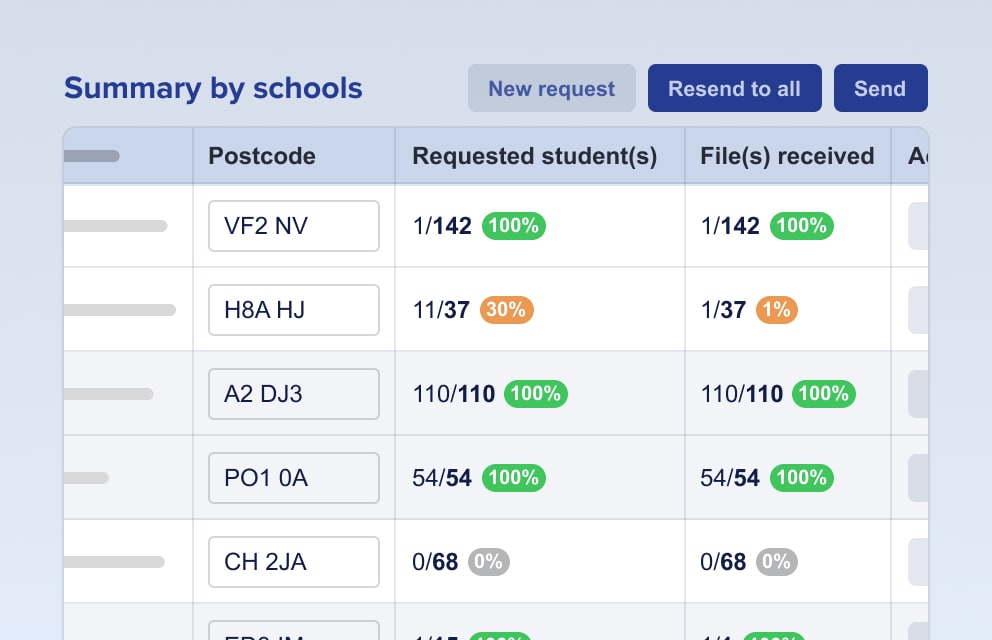Click the orange 30% badge

[x=507, y=310]
